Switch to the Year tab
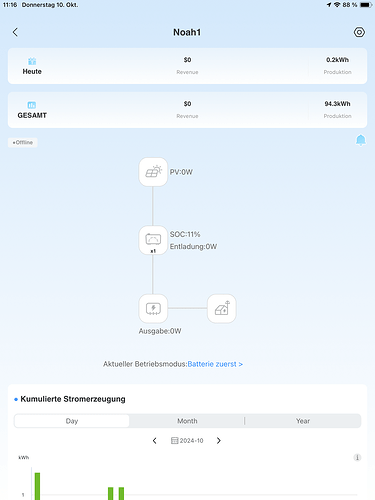The height and width of the screenshot is (500, 375). (x=303, y=421)
